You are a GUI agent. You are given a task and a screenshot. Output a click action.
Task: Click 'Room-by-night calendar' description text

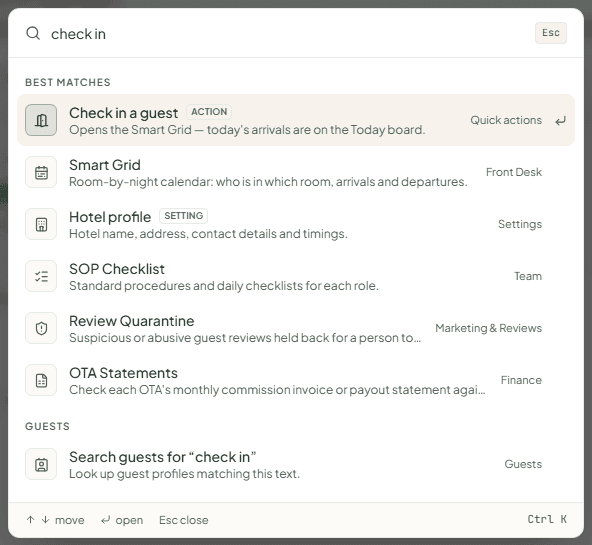[268, 182]
